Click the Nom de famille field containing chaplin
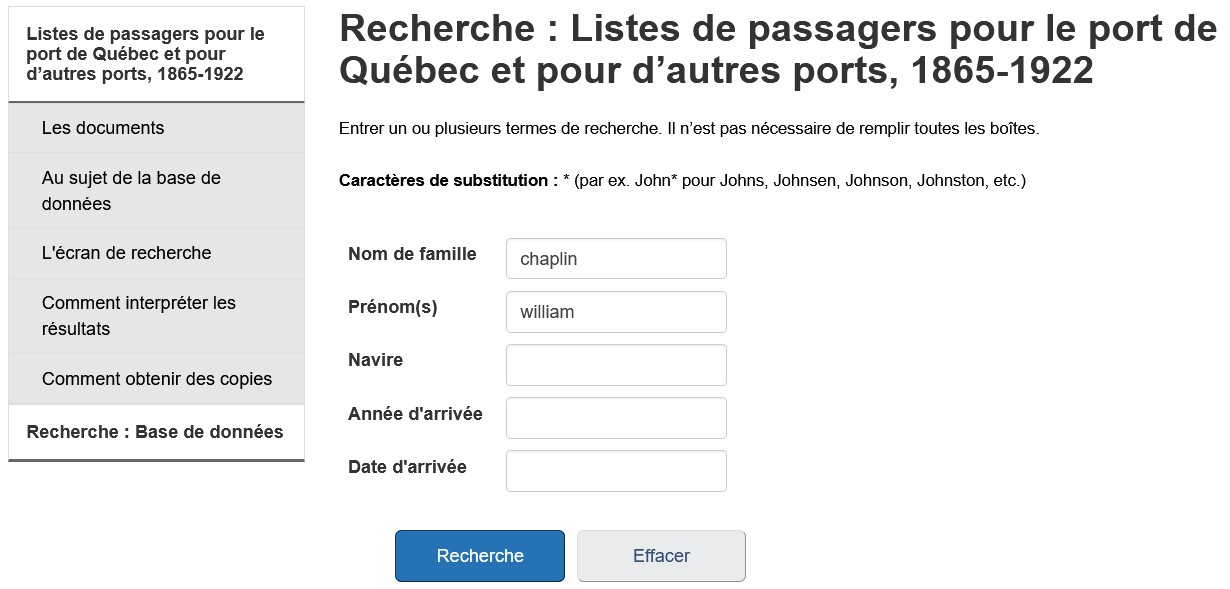1230x589 pixels. click(616, 259)
